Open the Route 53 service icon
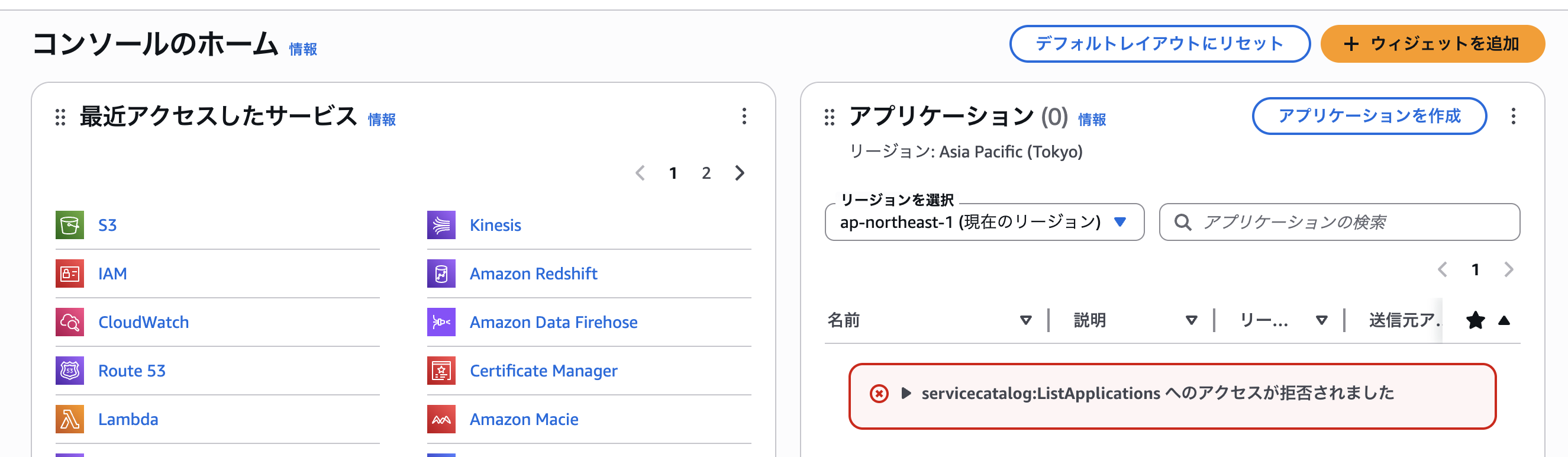The image size is (1568, 457). click(x=69, y=371)
